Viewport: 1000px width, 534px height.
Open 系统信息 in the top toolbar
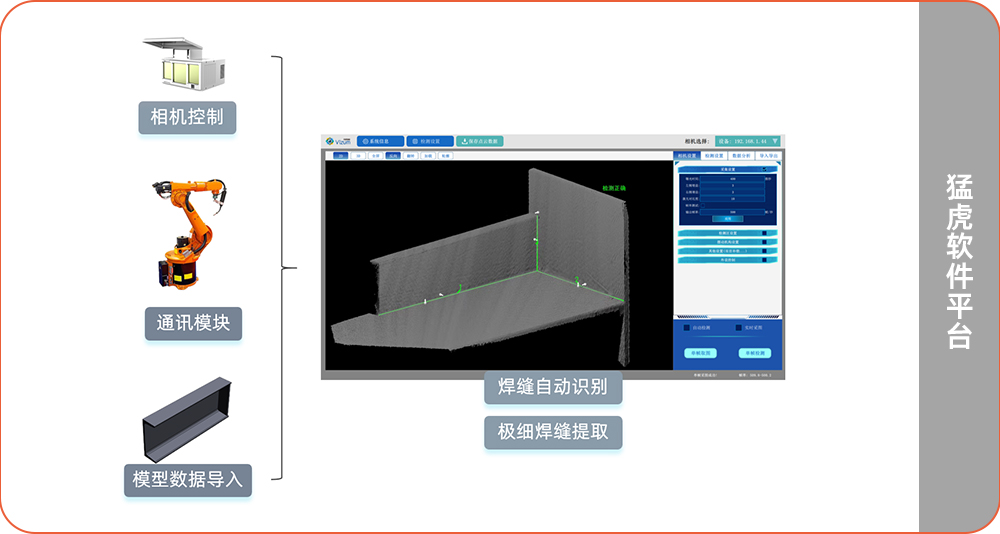coord(380,142)
